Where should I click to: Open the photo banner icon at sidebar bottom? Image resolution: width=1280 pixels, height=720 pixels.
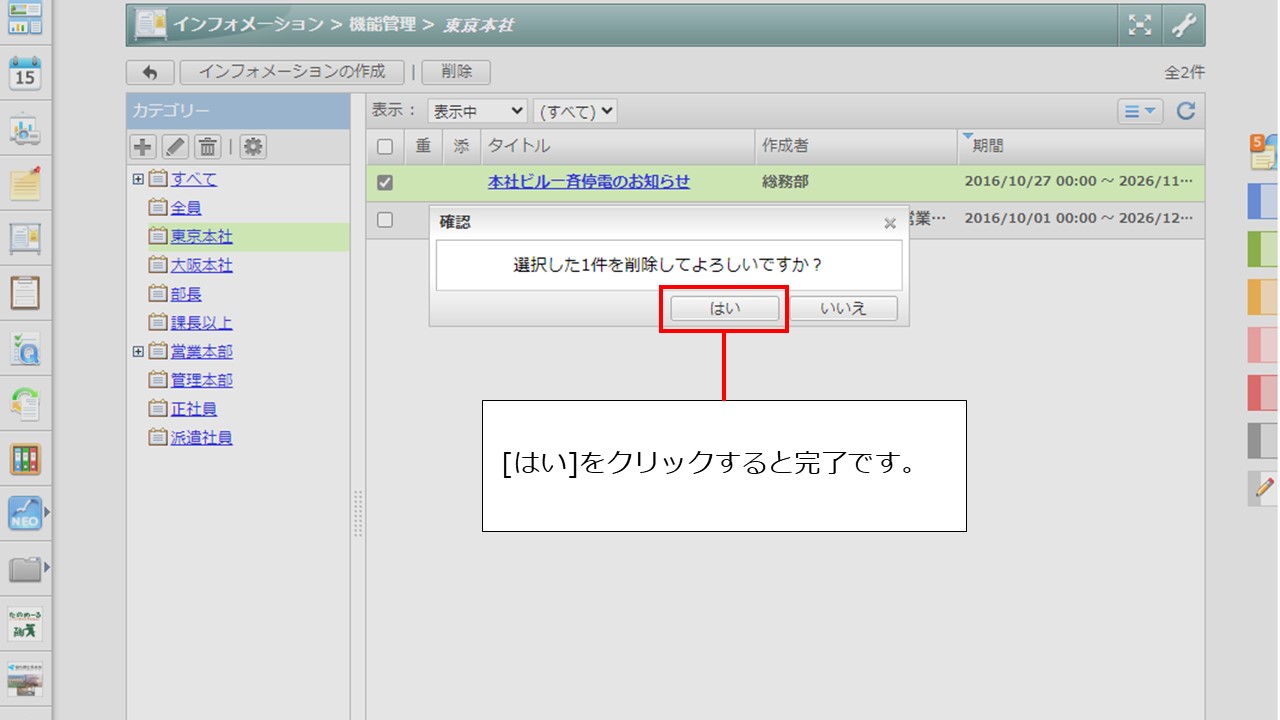point(25,679)
